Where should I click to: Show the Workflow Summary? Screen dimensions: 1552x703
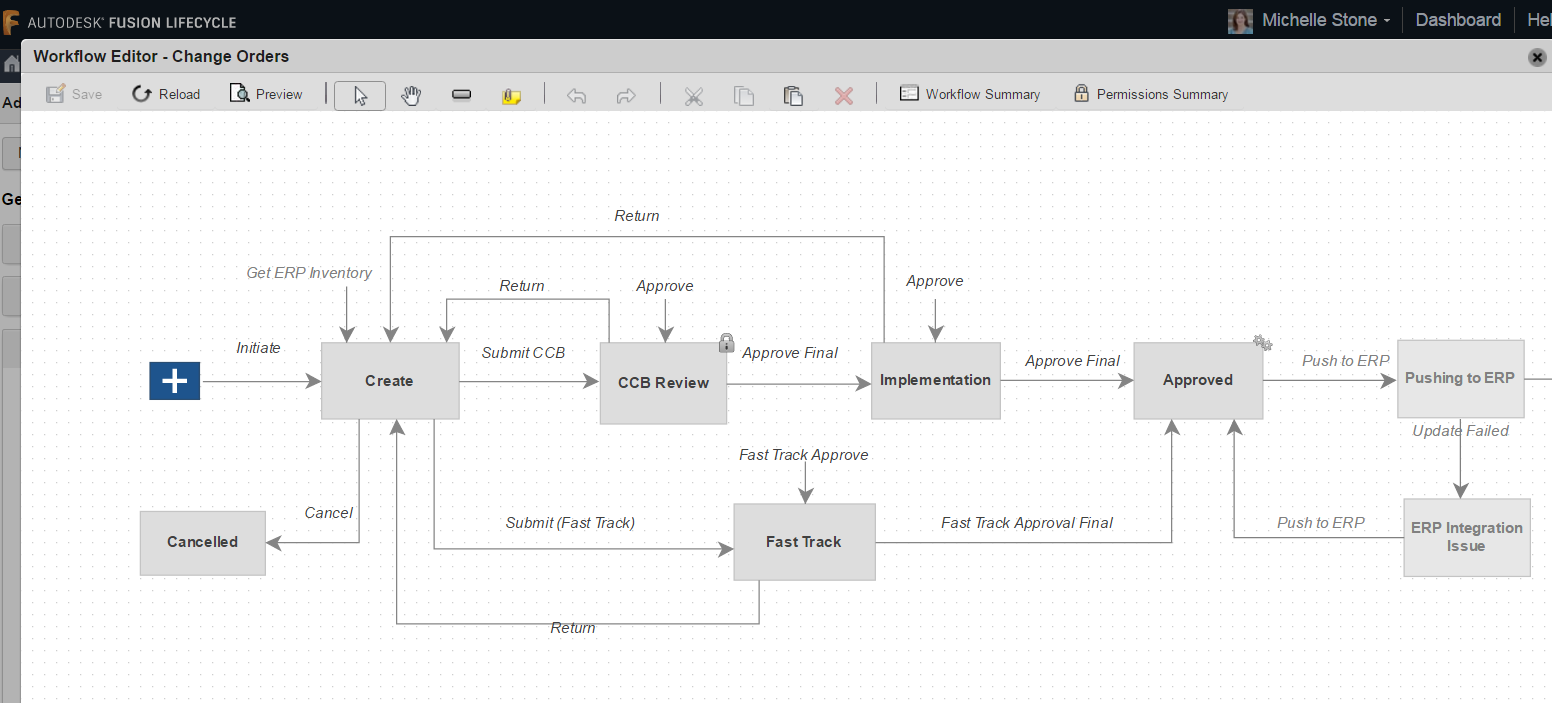(x=969, y=93)
